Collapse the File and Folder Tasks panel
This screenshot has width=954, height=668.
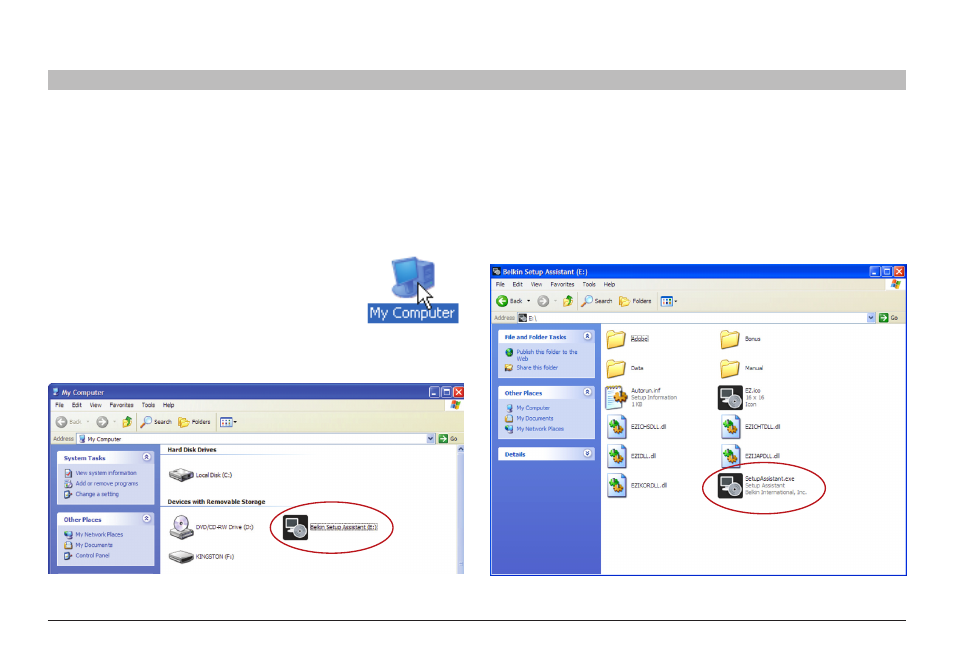(587, 336)
